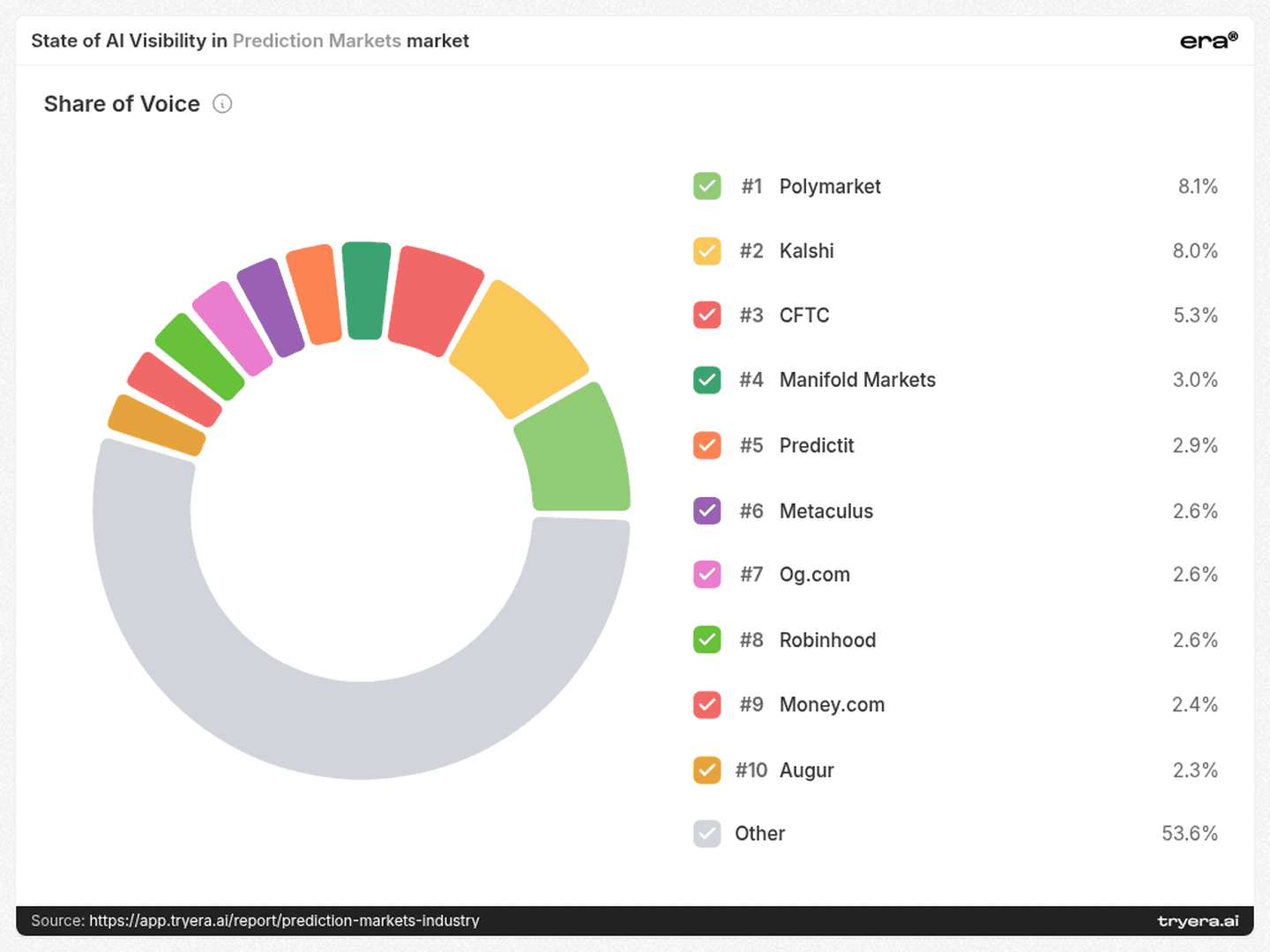Click the era logo in the header
The width and height of the screenshot is (1270, 952).
[1209, 41]
